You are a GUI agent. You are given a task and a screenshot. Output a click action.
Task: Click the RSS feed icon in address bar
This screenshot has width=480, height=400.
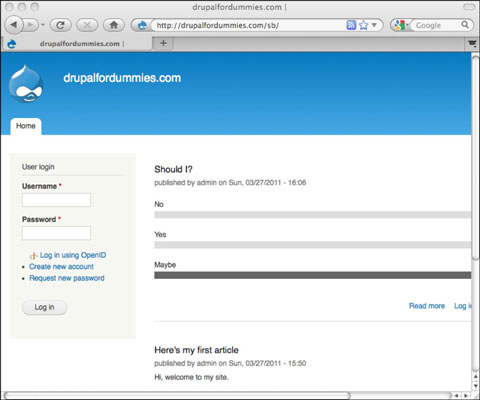tap(351, 25)
